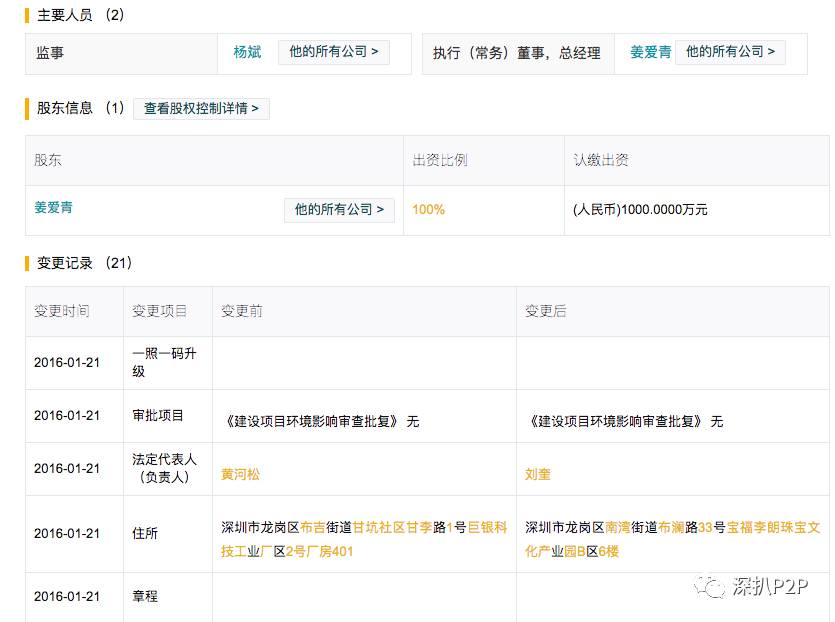
Task: Select the 一照一码升级 change item
Action: click(x=164, y=362)
